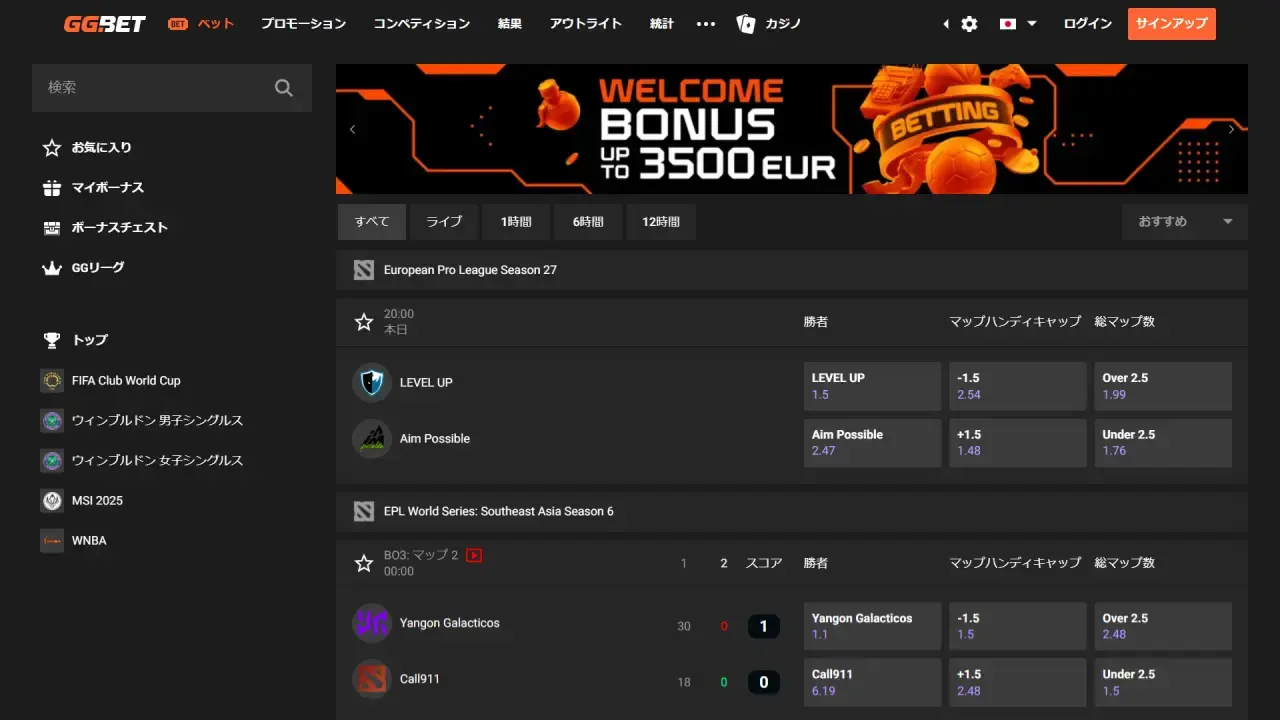Favorite the 20:00 LEVEL UP match

[364, 322]
